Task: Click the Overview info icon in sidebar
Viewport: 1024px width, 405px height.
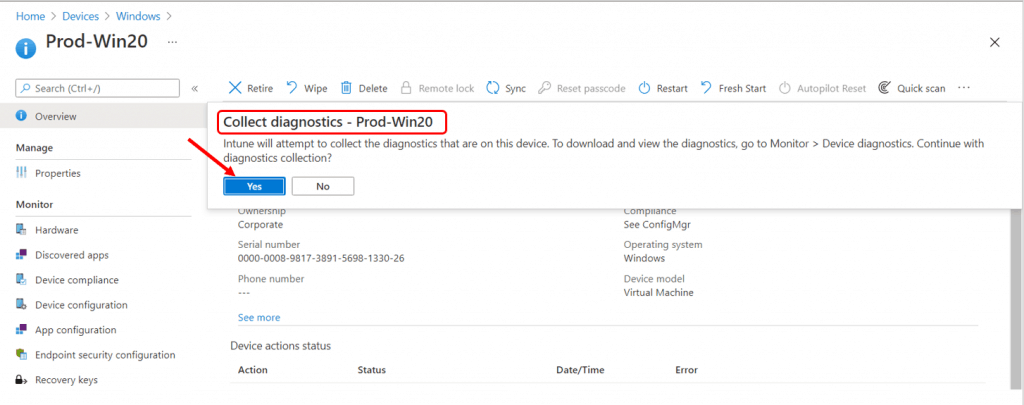Action: [22, 116]
